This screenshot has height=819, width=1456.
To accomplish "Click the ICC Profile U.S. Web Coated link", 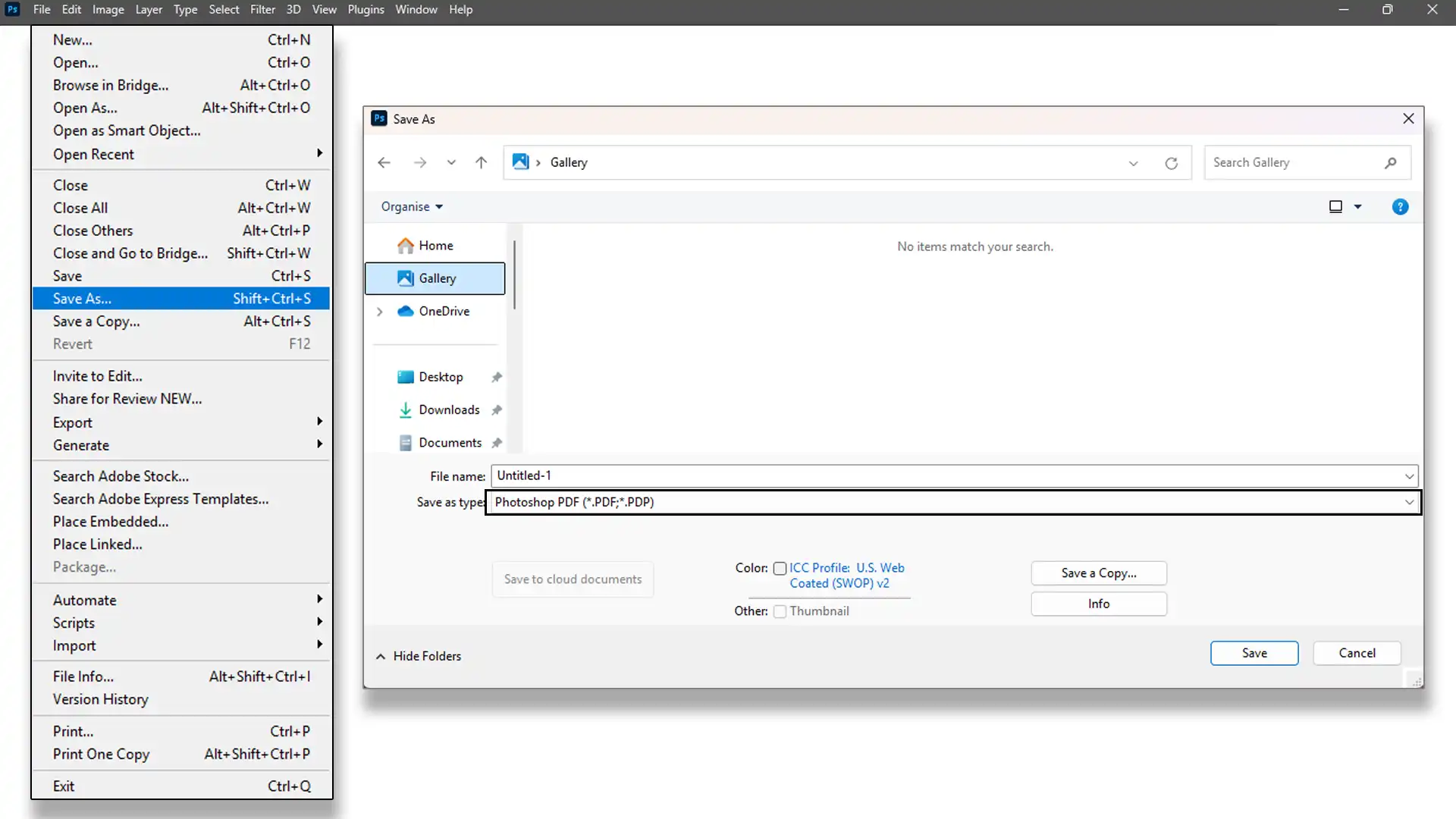I will coord(847,576).
